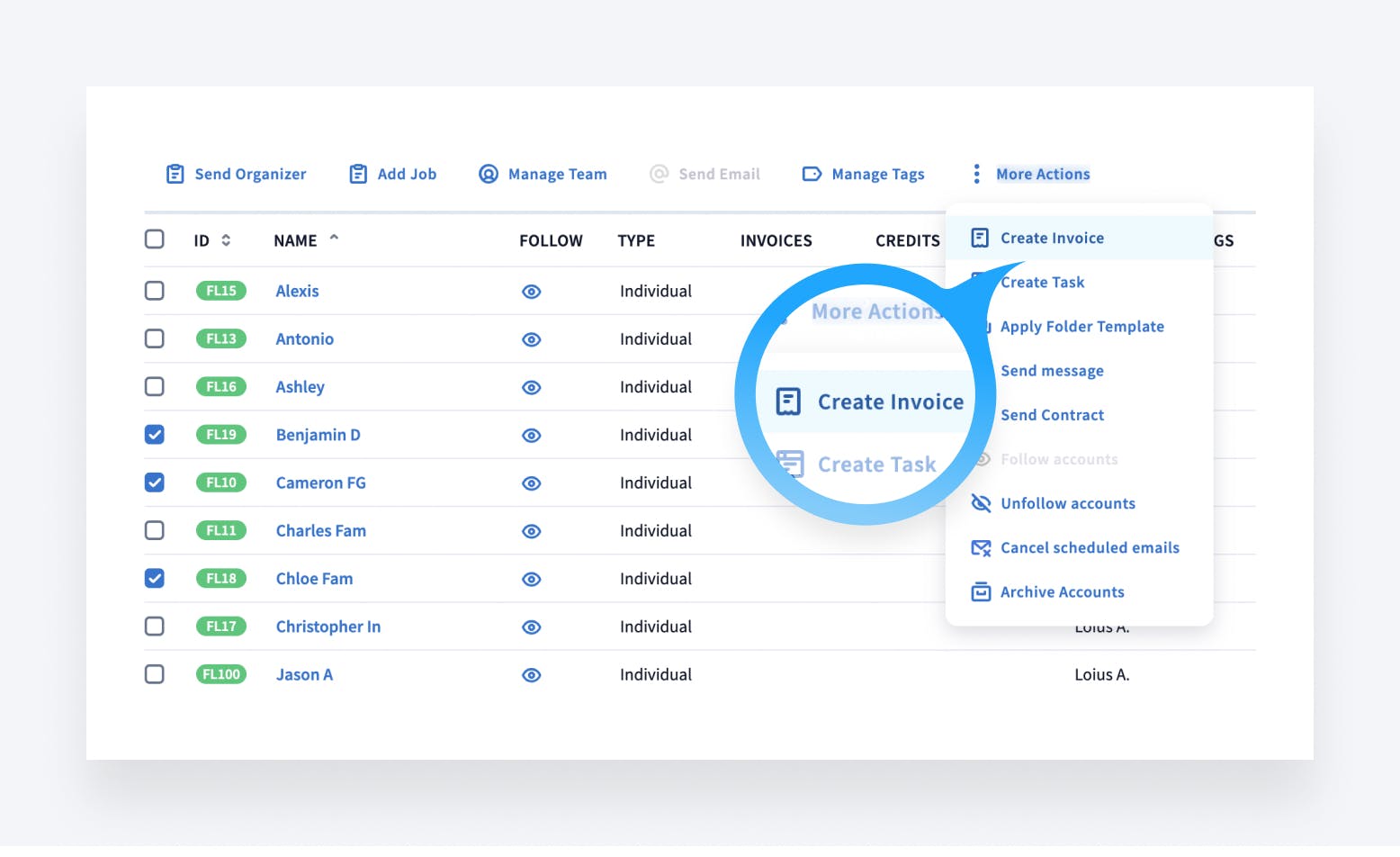Click the Create Invoice receipt icon in menu
The width and height of the screenshot is (1400, 857).
[x=980, y=238]
